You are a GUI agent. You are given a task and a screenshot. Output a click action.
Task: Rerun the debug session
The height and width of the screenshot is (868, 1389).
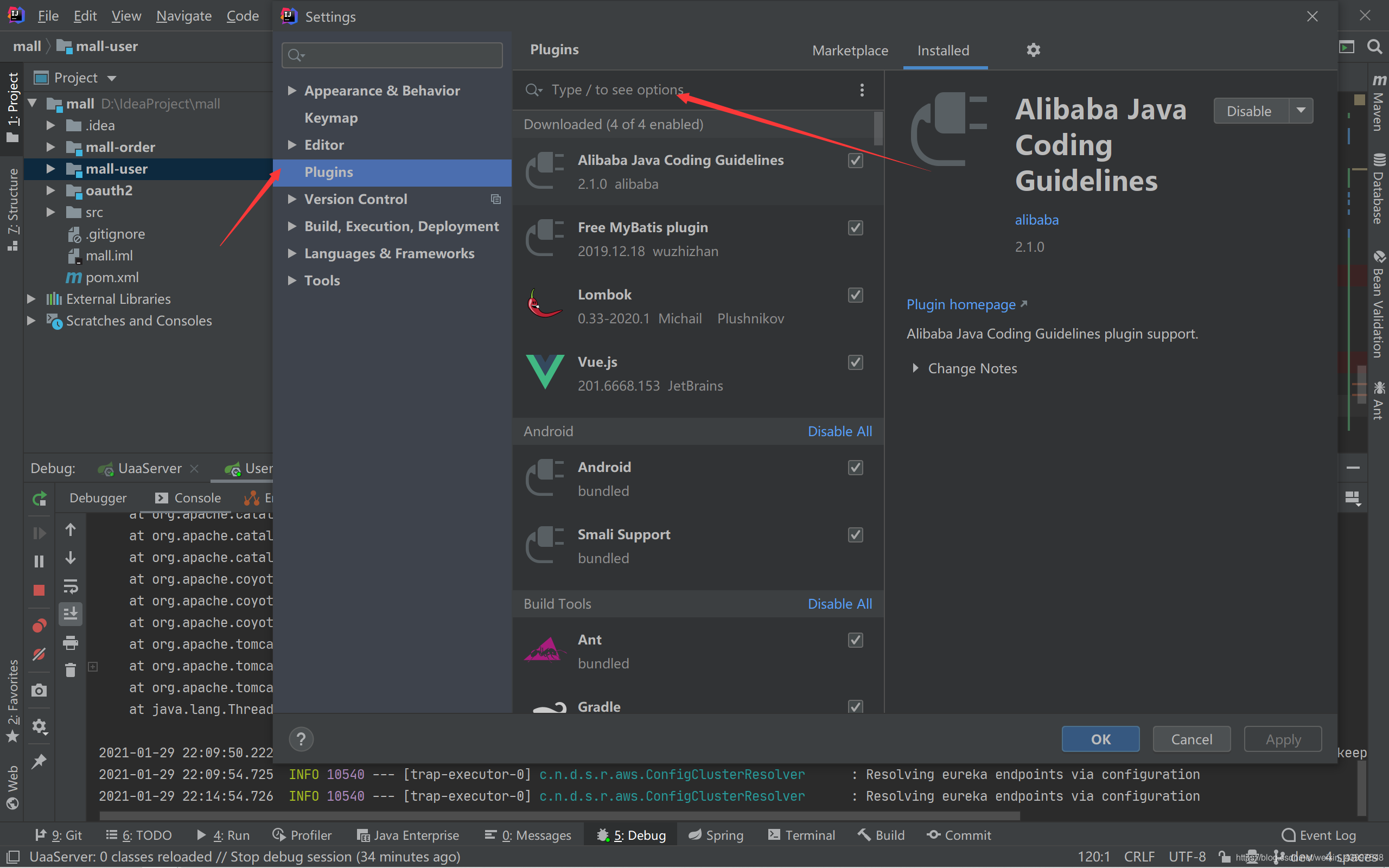pyautogui.click(x=39, y=499)
